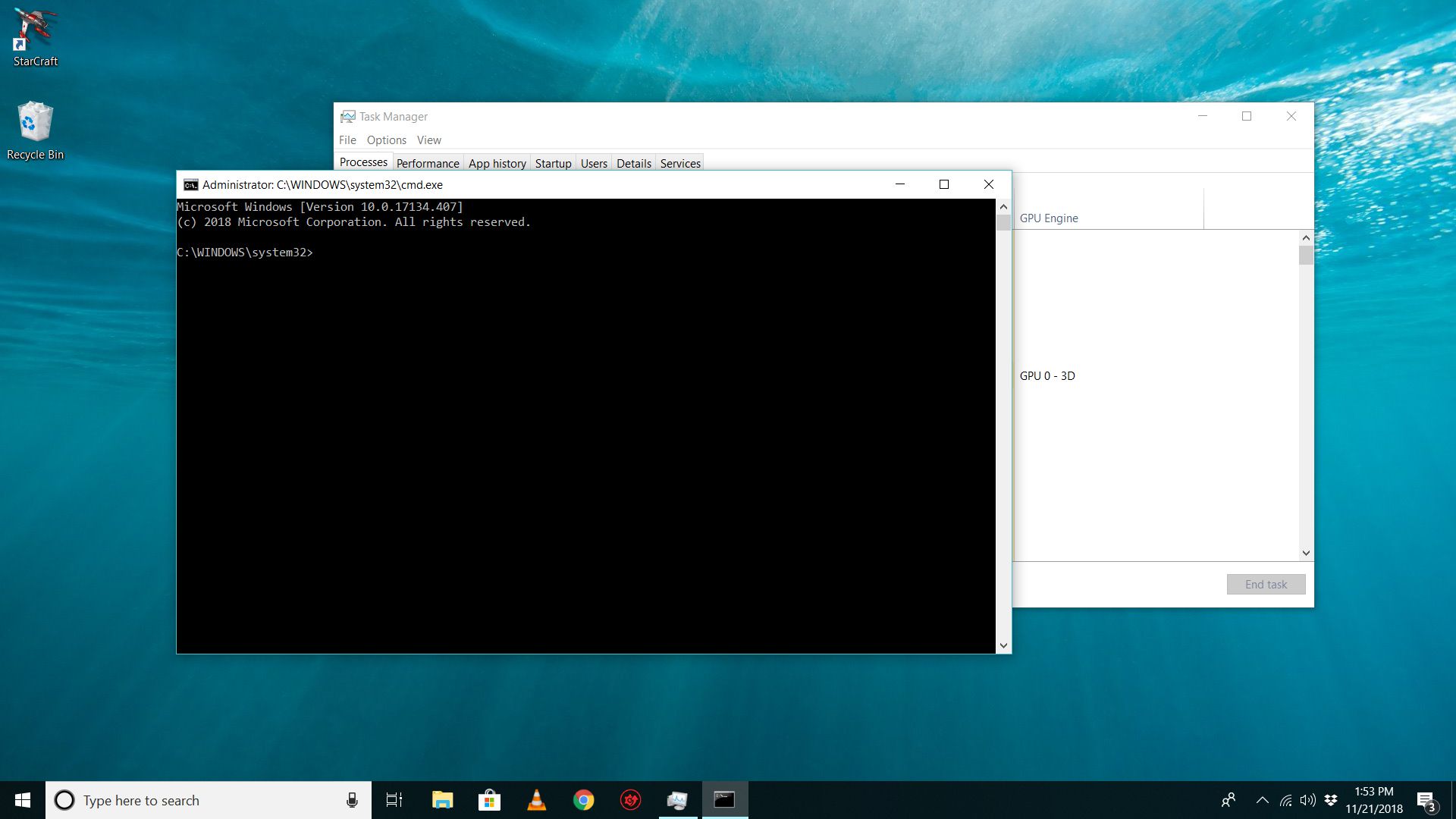Click the Chrome browser taskbar icon
The width and height of the screenshot is (1456, 819).
pyautogui.click(x=583, y=799)
